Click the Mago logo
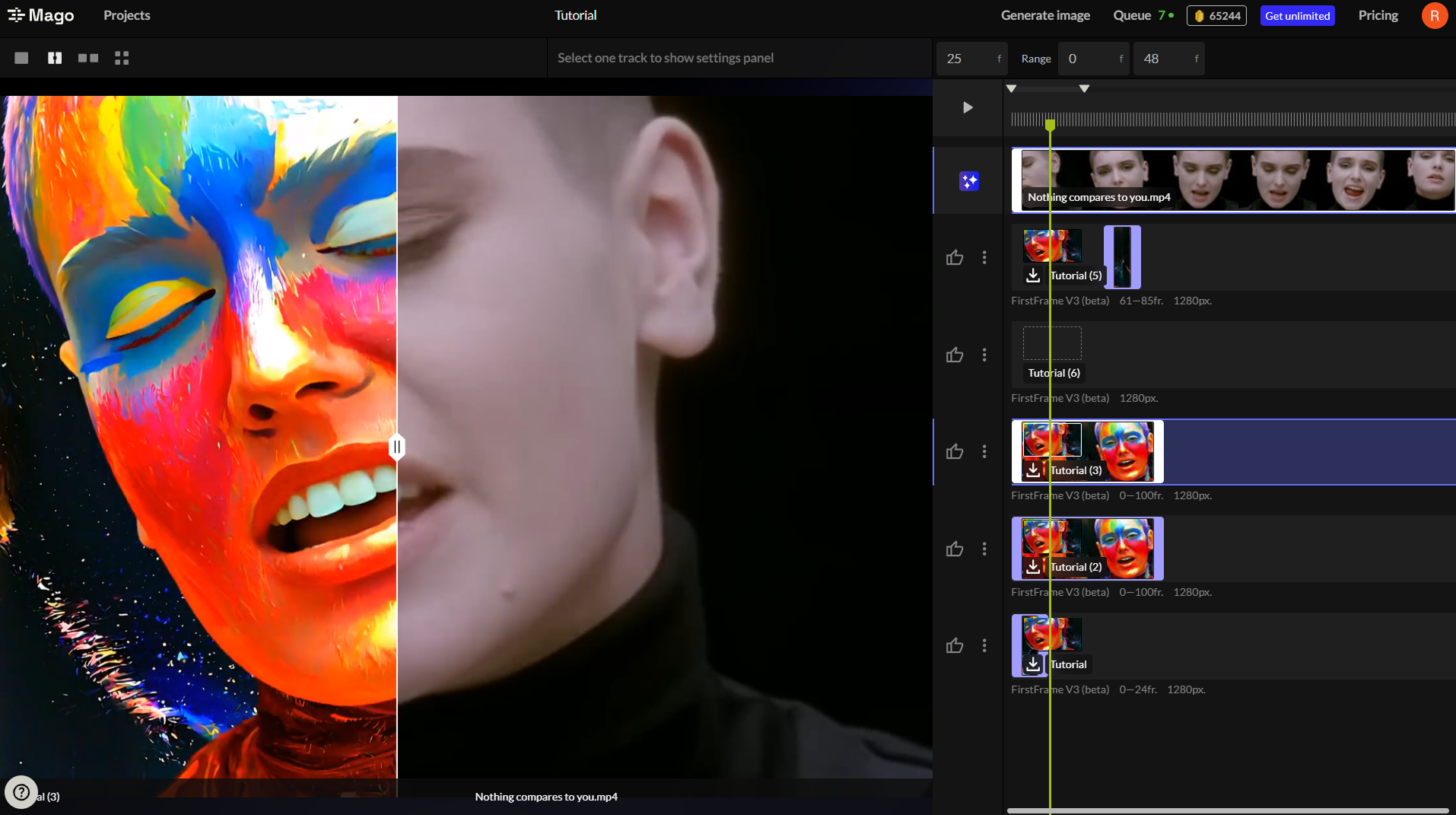The image size is (1456, 815). 41,15
